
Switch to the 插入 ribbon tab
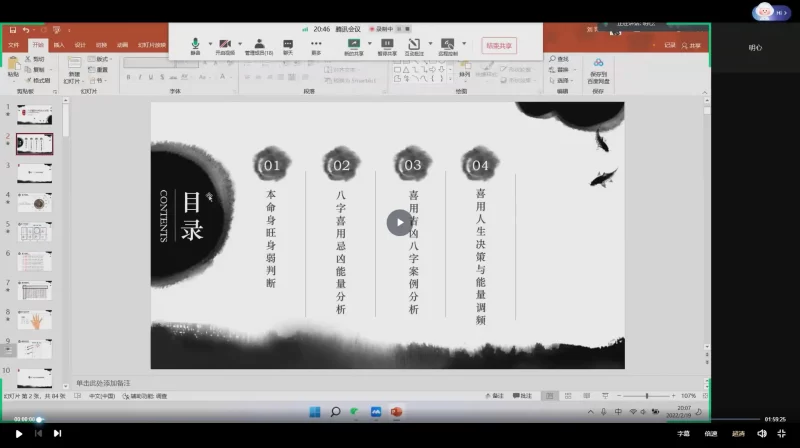(59, 45)
